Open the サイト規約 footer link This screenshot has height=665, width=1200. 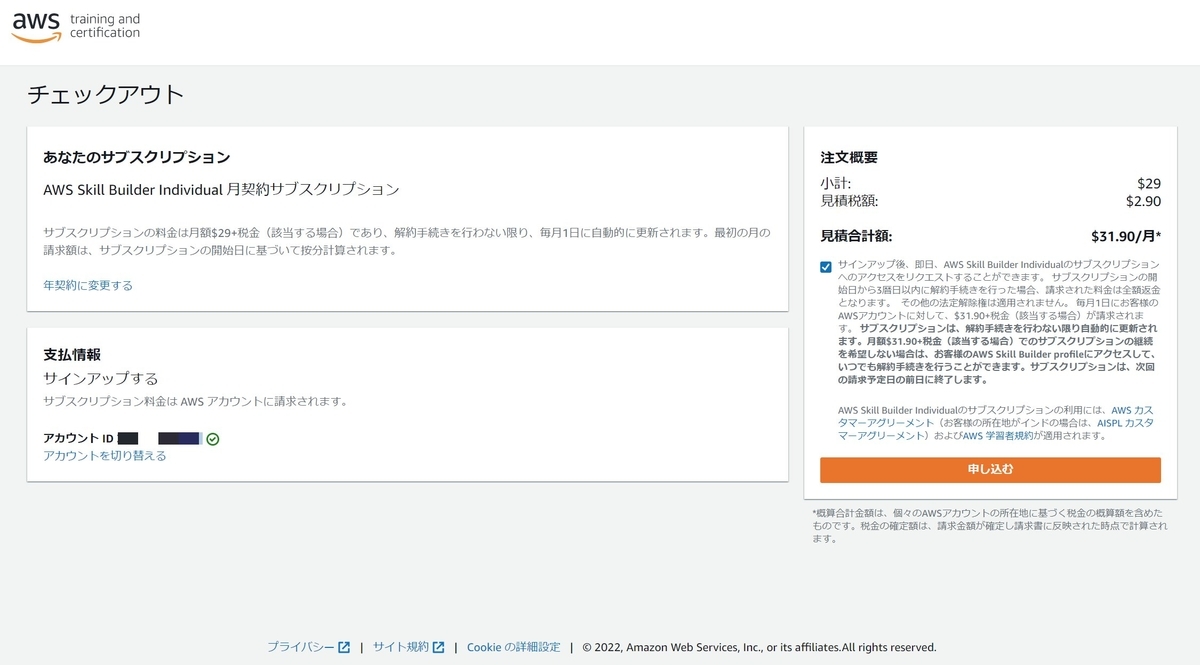pos(401,647)
